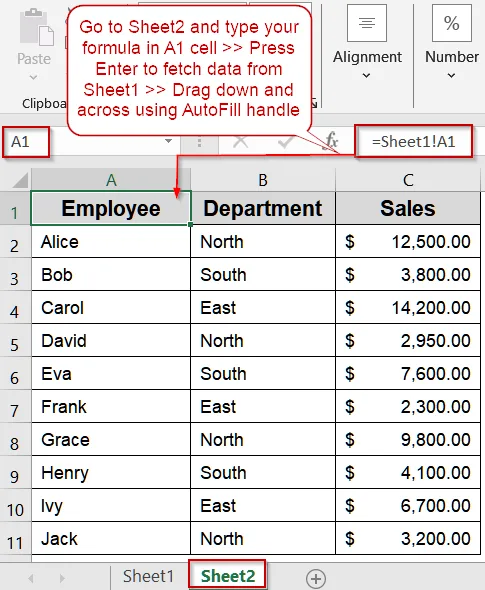Click cell containing Ivy
Viewport: 485px width, 590px height.
(111, 506)
